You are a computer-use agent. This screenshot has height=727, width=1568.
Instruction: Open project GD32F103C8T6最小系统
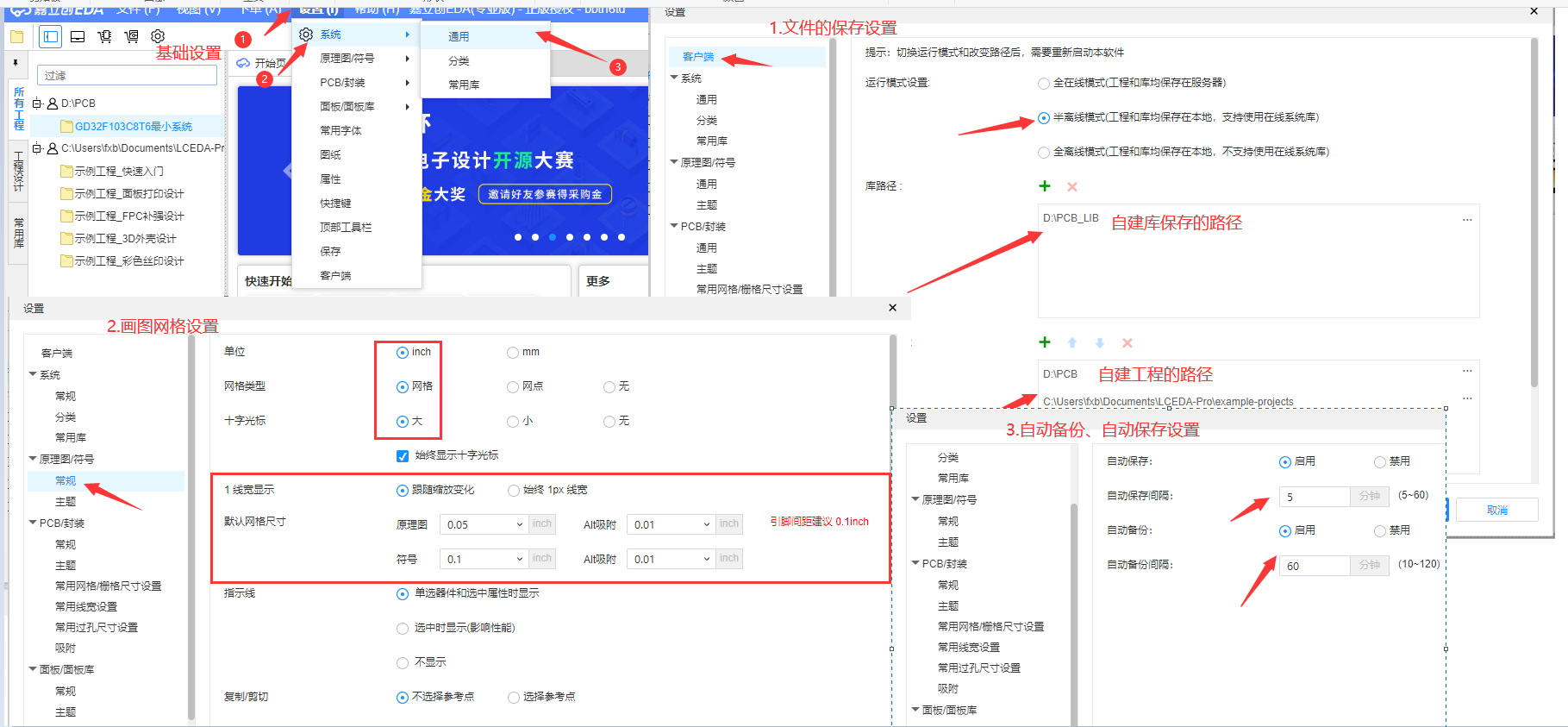[x=134, y=126]
